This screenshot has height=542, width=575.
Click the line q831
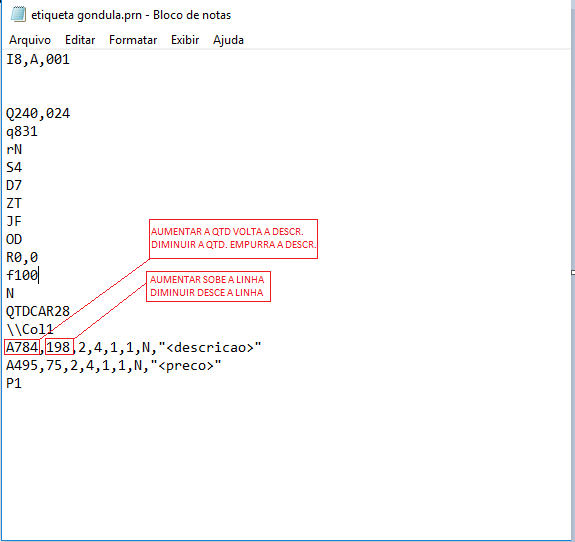[x=22, y=131]
